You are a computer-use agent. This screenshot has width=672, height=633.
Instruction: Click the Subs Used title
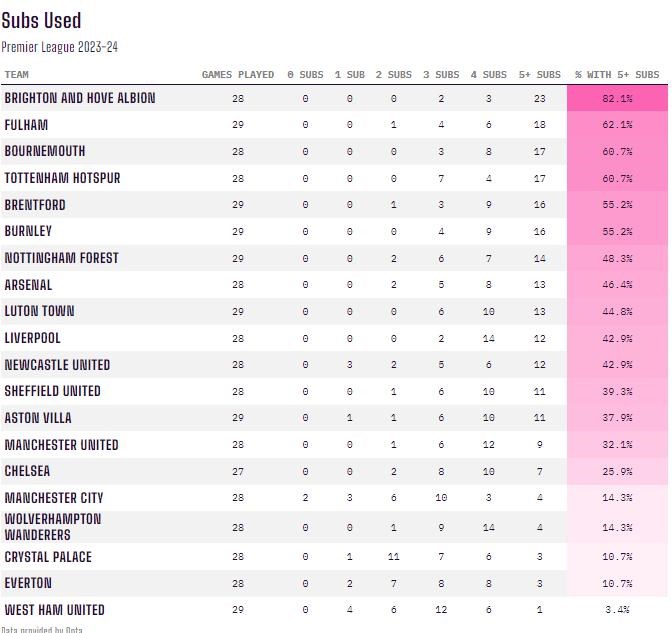coord(42,21)
